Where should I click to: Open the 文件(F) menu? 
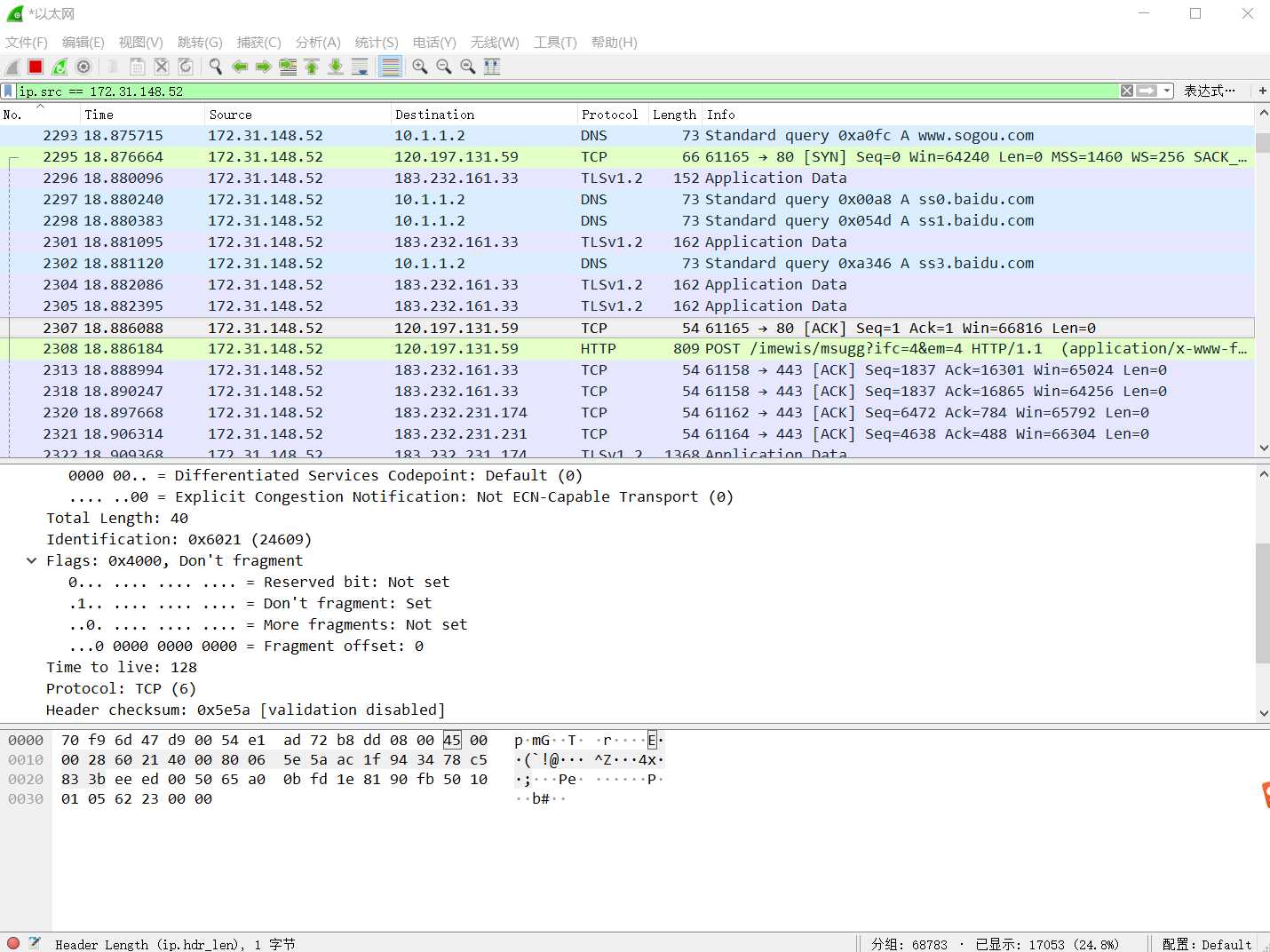tap(27, 43)
